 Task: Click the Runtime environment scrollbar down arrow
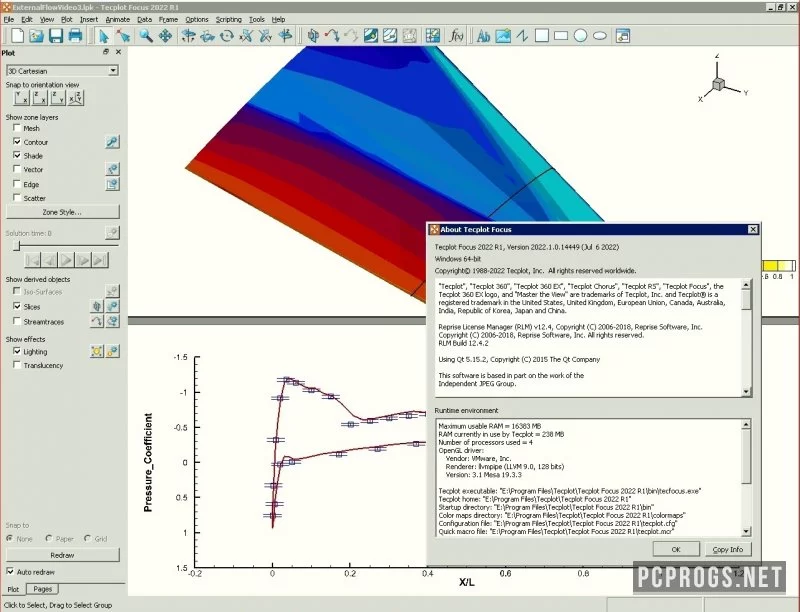tap(746, 531)
